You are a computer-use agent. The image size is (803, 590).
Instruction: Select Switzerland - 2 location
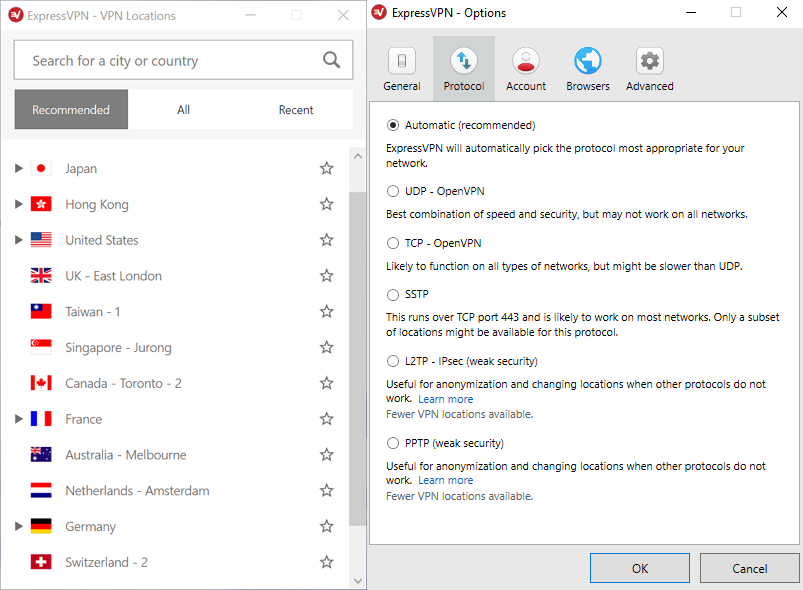point(175,562)
